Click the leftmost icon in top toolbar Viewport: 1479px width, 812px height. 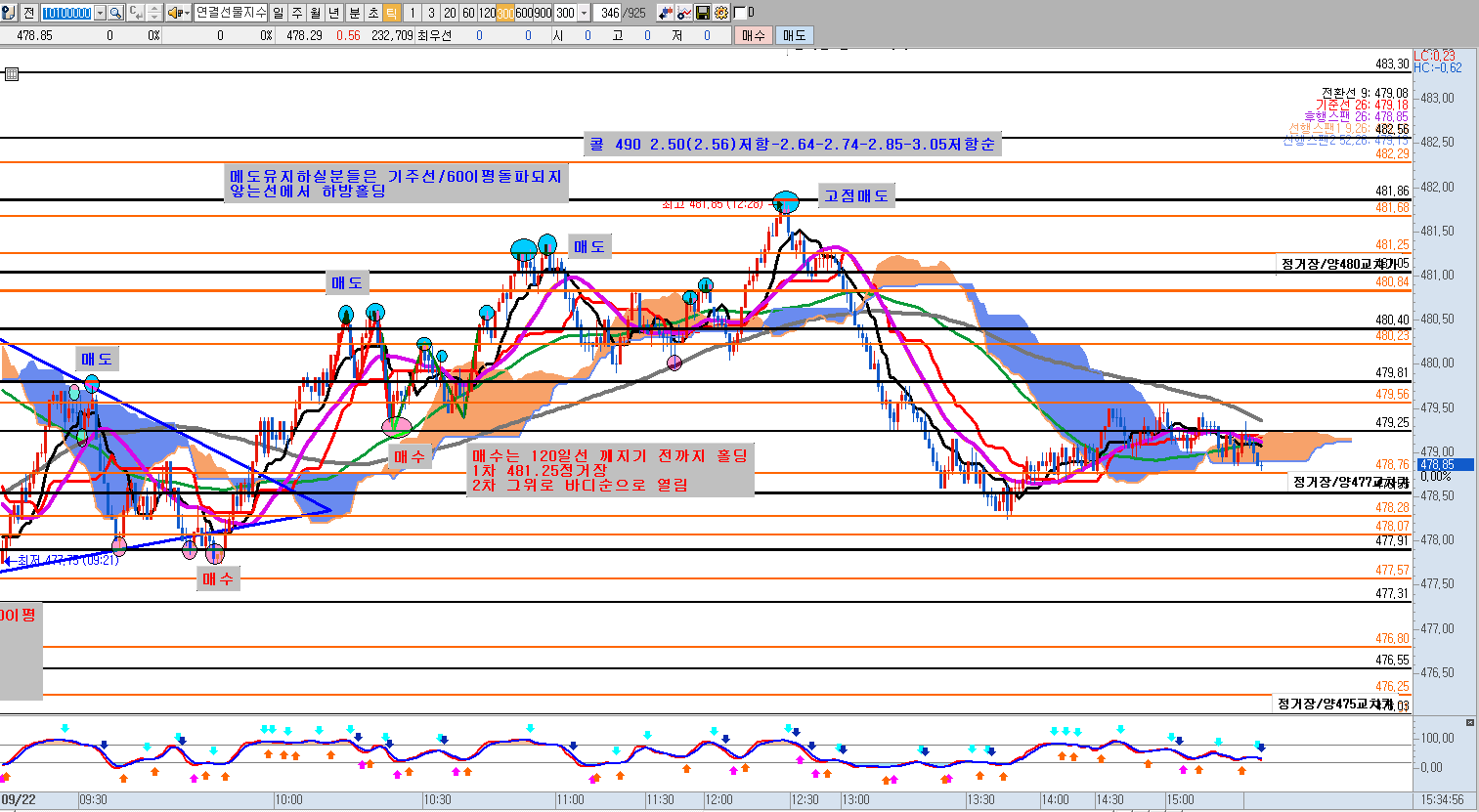(9, 13)
